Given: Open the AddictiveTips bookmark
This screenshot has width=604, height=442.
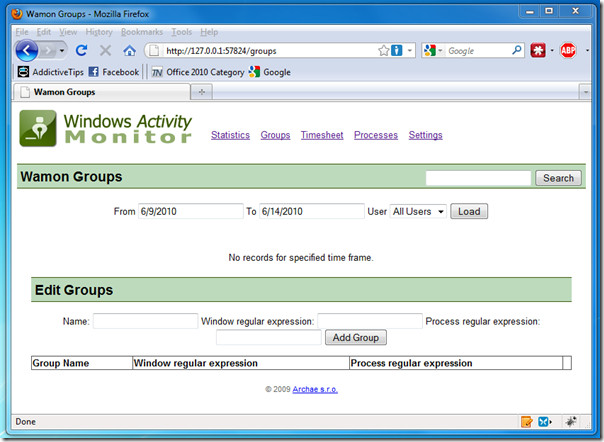Looking at the screenshot, I should 50,72.
